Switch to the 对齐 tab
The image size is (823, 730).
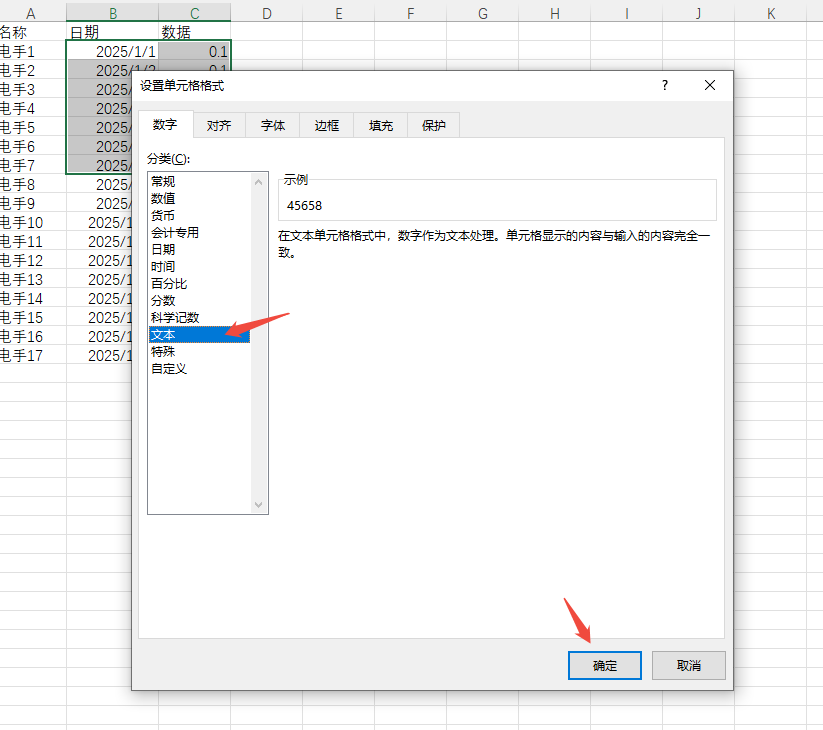(x=219, y=125)
